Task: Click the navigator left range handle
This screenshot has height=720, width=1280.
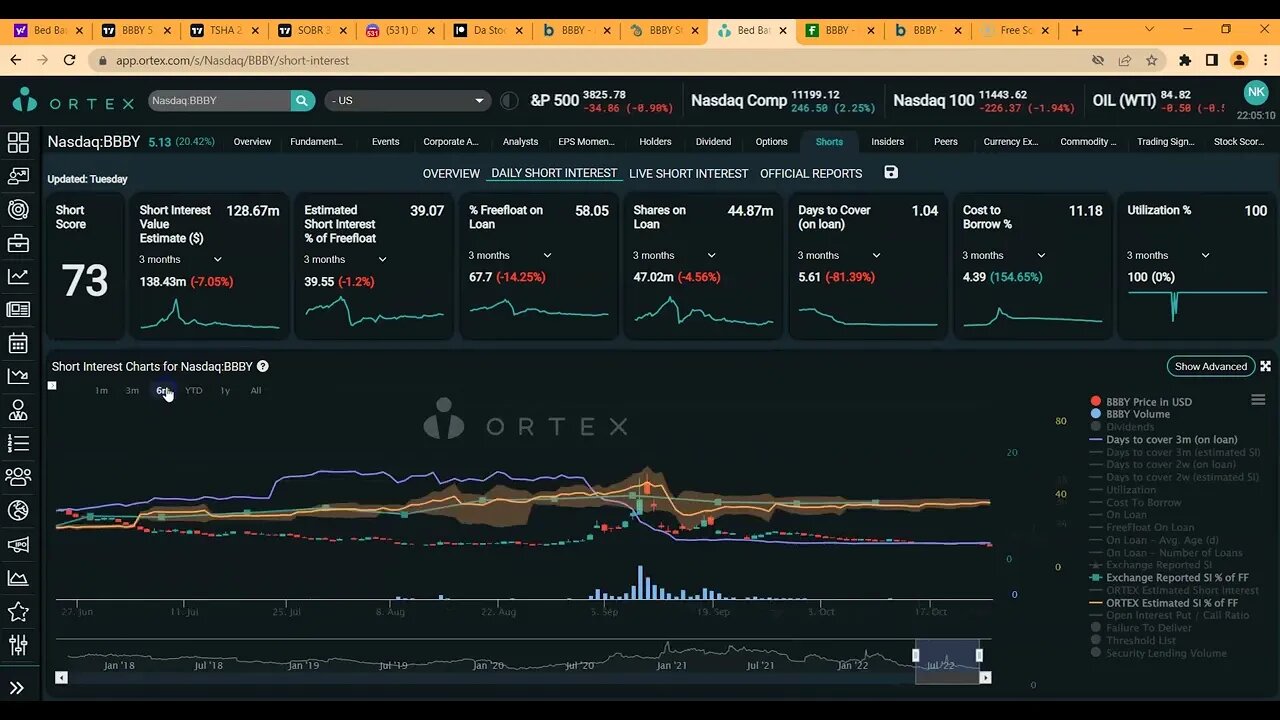Action: click(x=915, y=655)
